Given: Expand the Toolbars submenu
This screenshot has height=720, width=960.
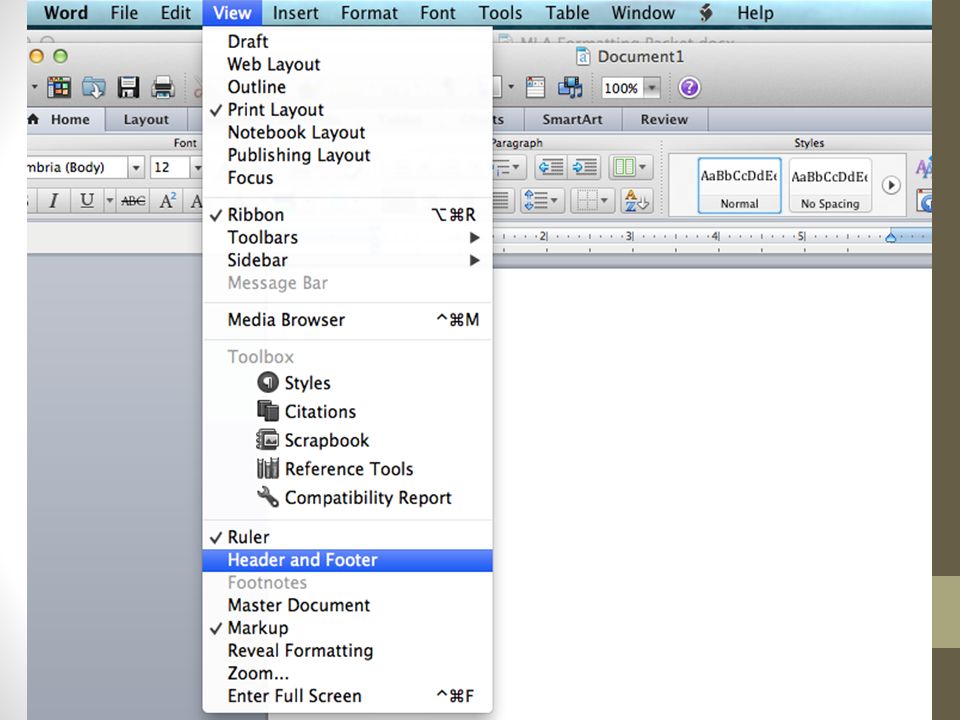Looking at the screenshot, I should tap(347, 238).
